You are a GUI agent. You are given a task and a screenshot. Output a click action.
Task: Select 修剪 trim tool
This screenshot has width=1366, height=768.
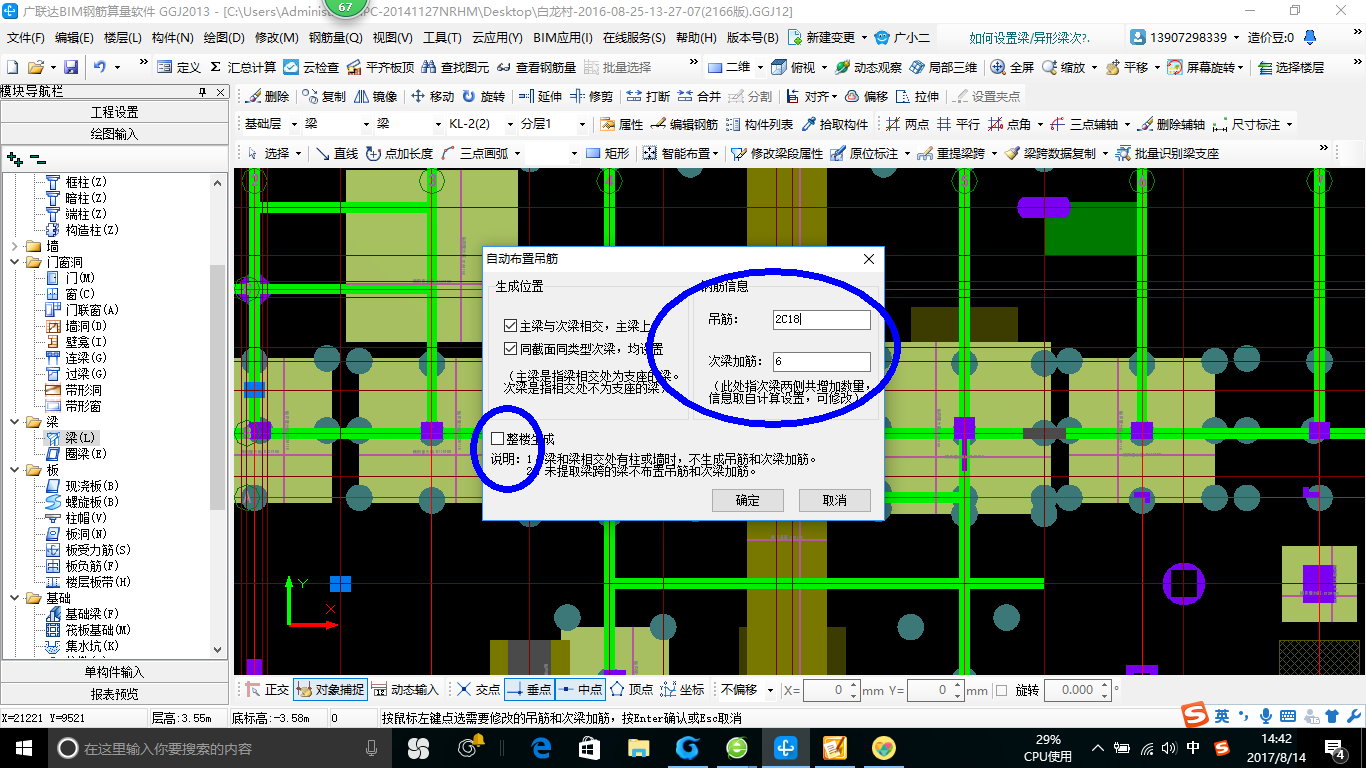coord(591,96)
